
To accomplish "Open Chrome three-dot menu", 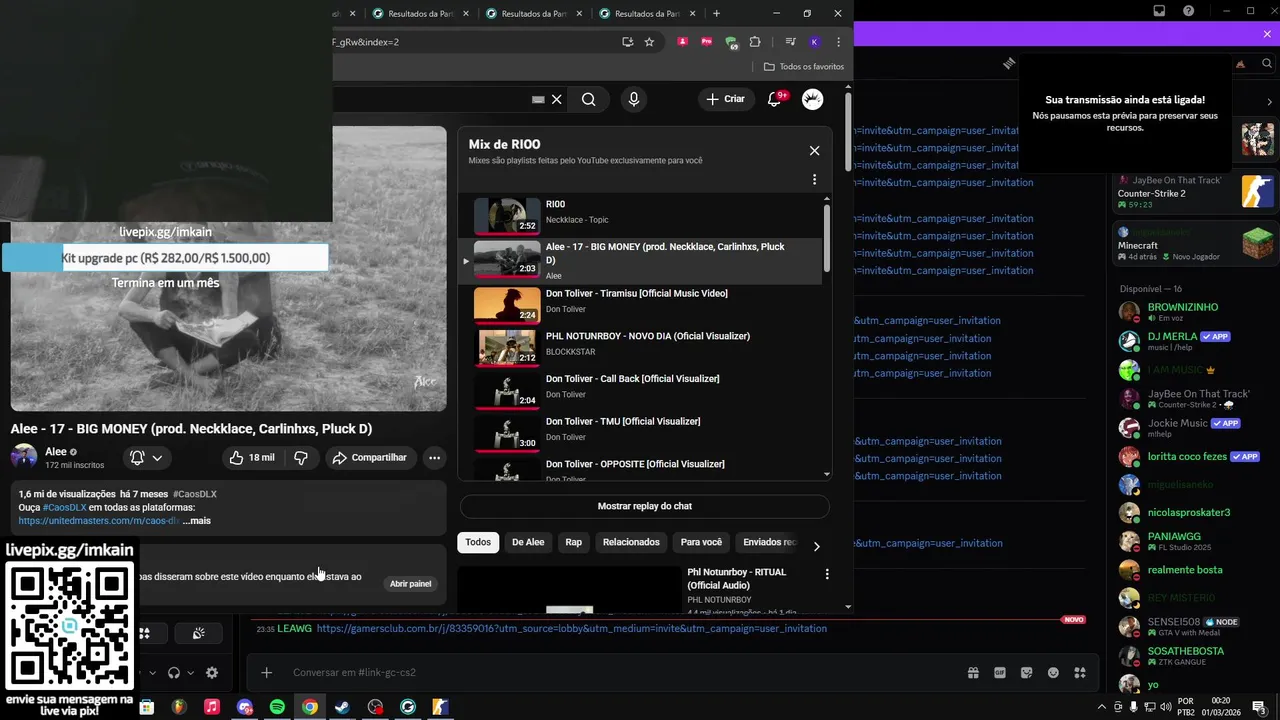I will 838,42.
